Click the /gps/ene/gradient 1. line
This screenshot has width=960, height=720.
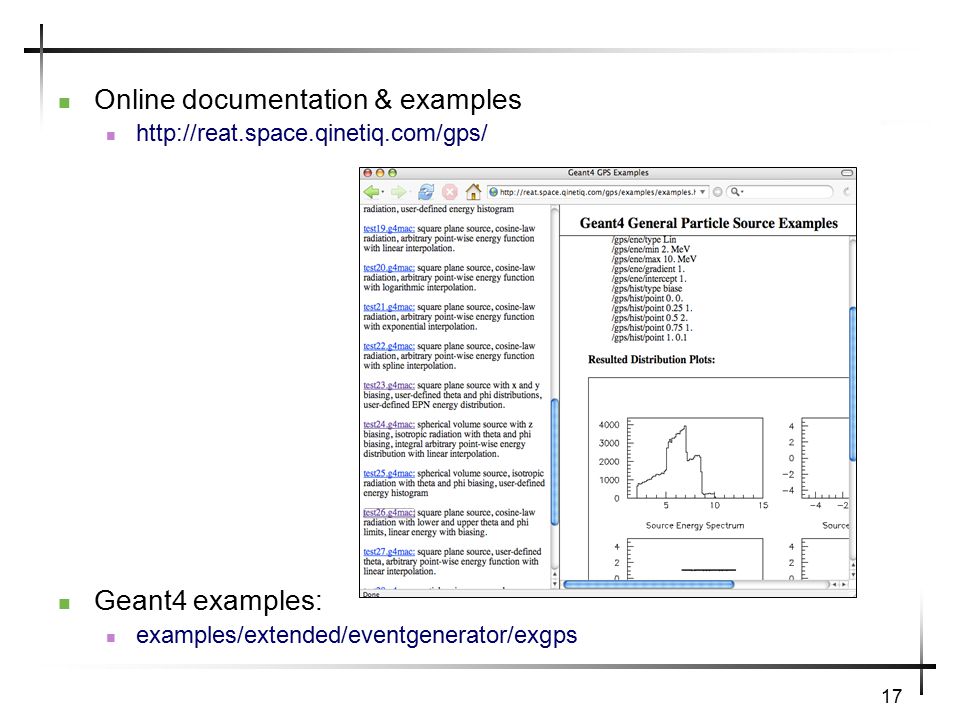(x=648, y=269)
